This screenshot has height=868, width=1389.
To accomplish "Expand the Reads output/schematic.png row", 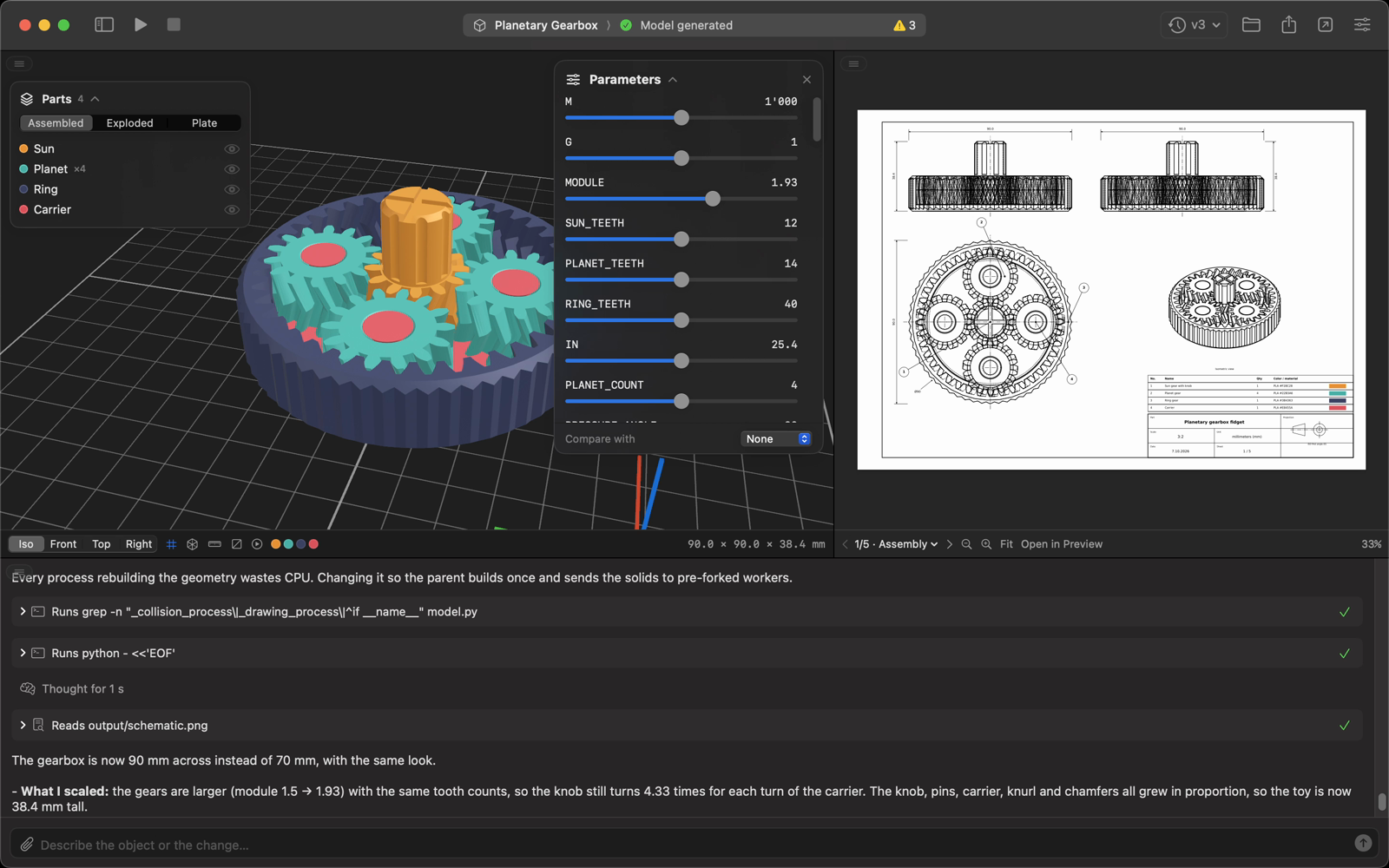I will coord(686,726).
